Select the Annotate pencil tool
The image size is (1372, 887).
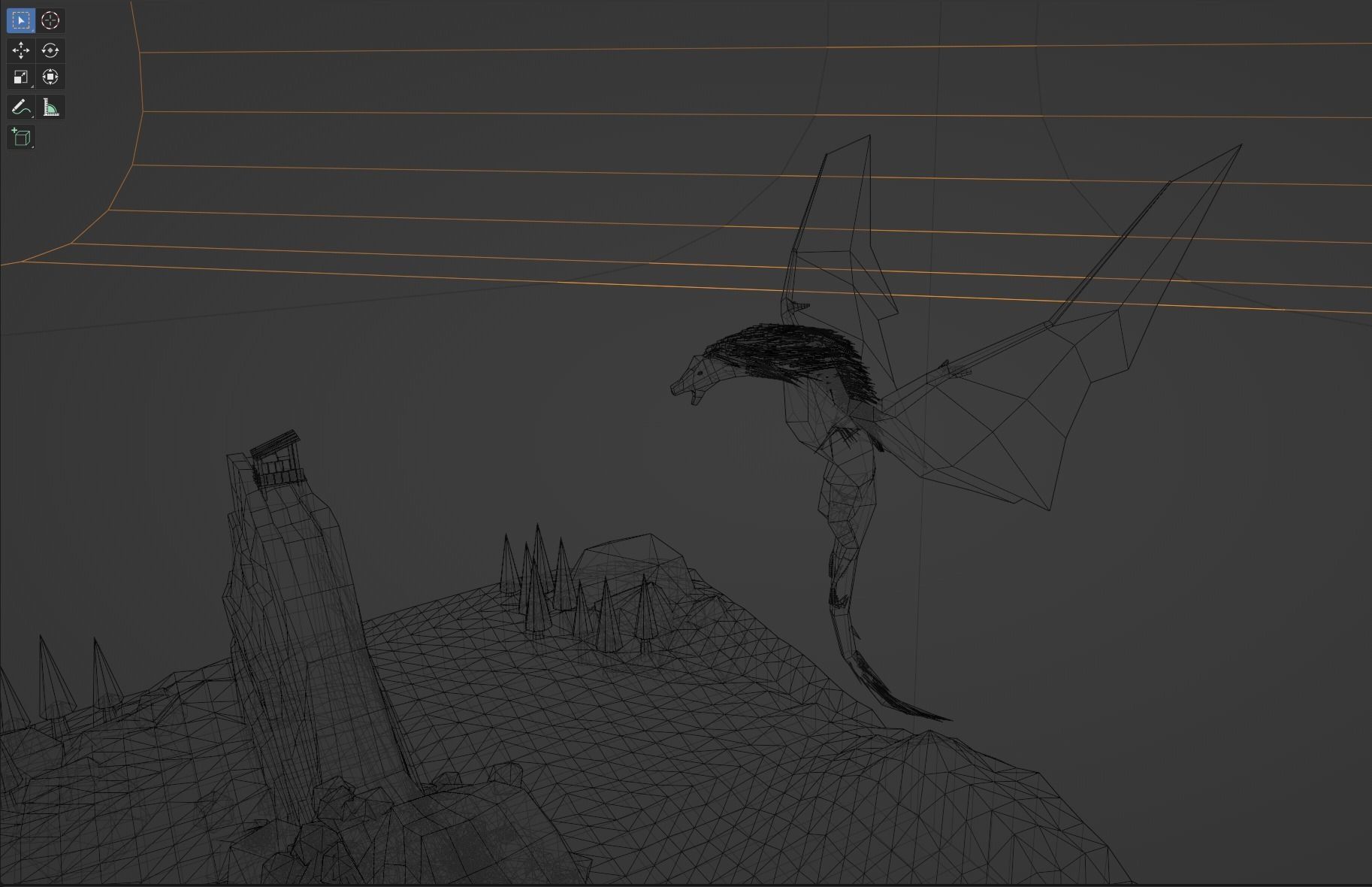pos(21,107)
